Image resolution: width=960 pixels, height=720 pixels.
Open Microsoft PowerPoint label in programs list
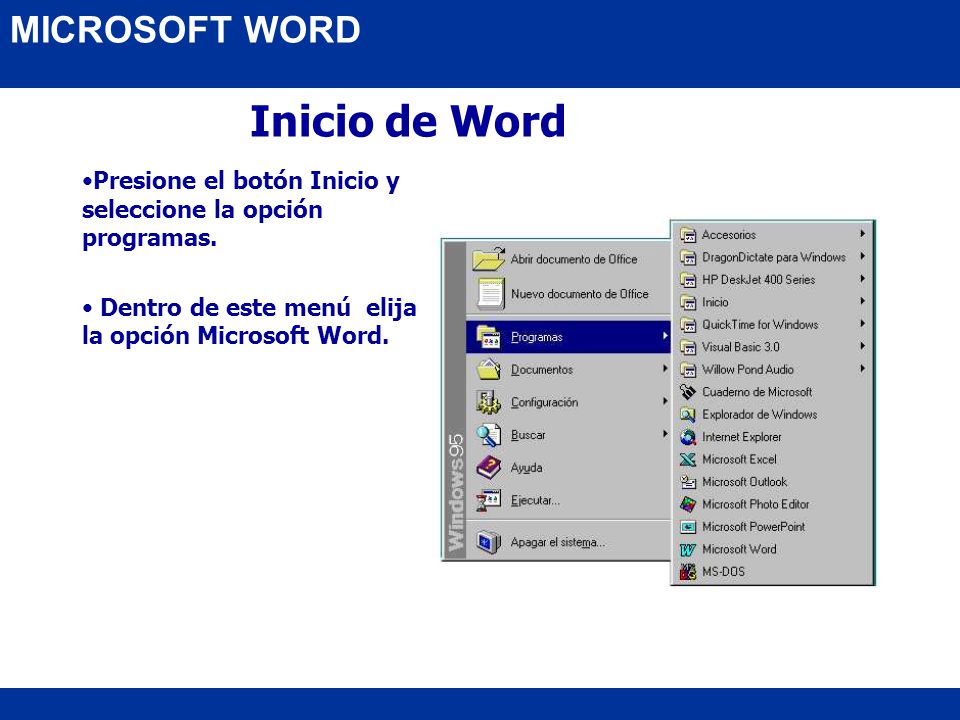tap(754, 527)
